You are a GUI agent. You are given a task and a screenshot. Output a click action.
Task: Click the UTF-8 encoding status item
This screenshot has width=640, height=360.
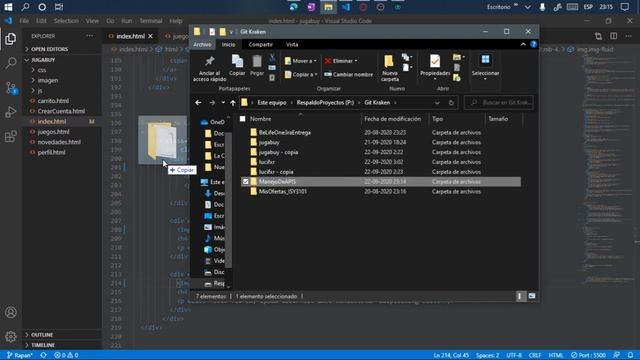click(514, 355)
